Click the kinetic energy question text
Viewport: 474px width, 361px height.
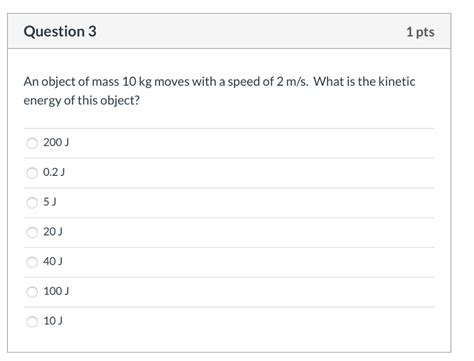point(219,91)
